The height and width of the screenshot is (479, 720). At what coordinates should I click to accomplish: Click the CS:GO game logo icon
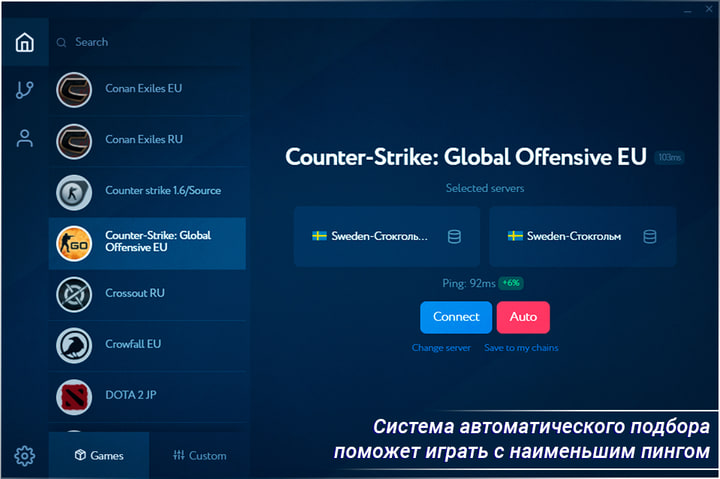click(x=74, y=243)
